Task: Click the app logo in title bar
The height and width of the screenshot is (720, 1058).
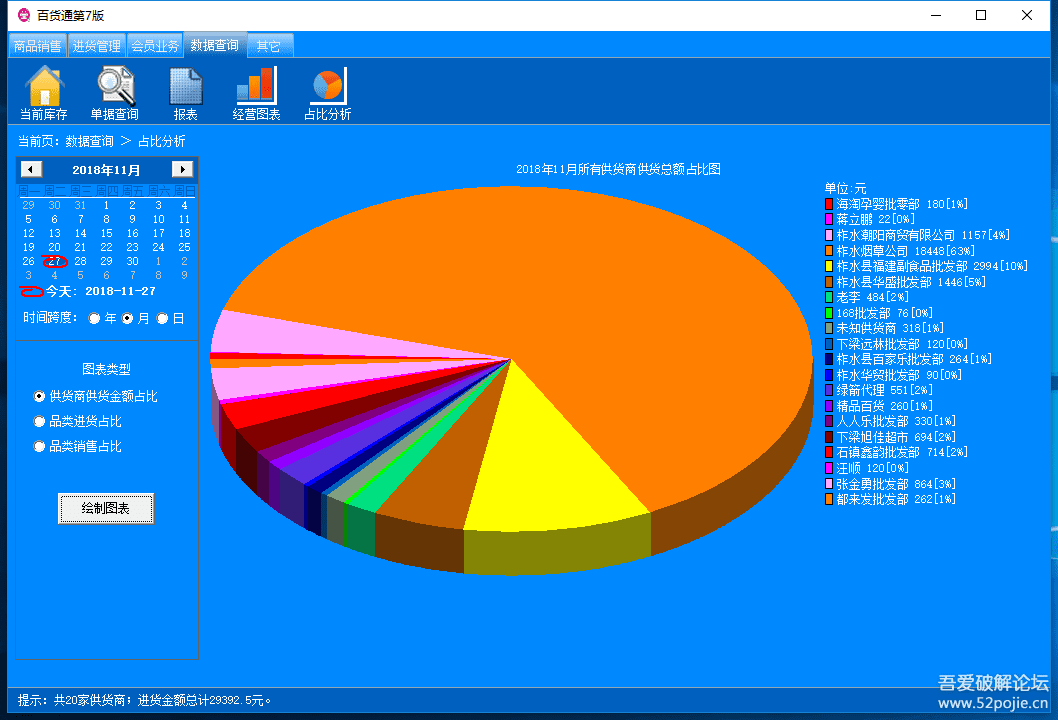Action: [24, 15]
